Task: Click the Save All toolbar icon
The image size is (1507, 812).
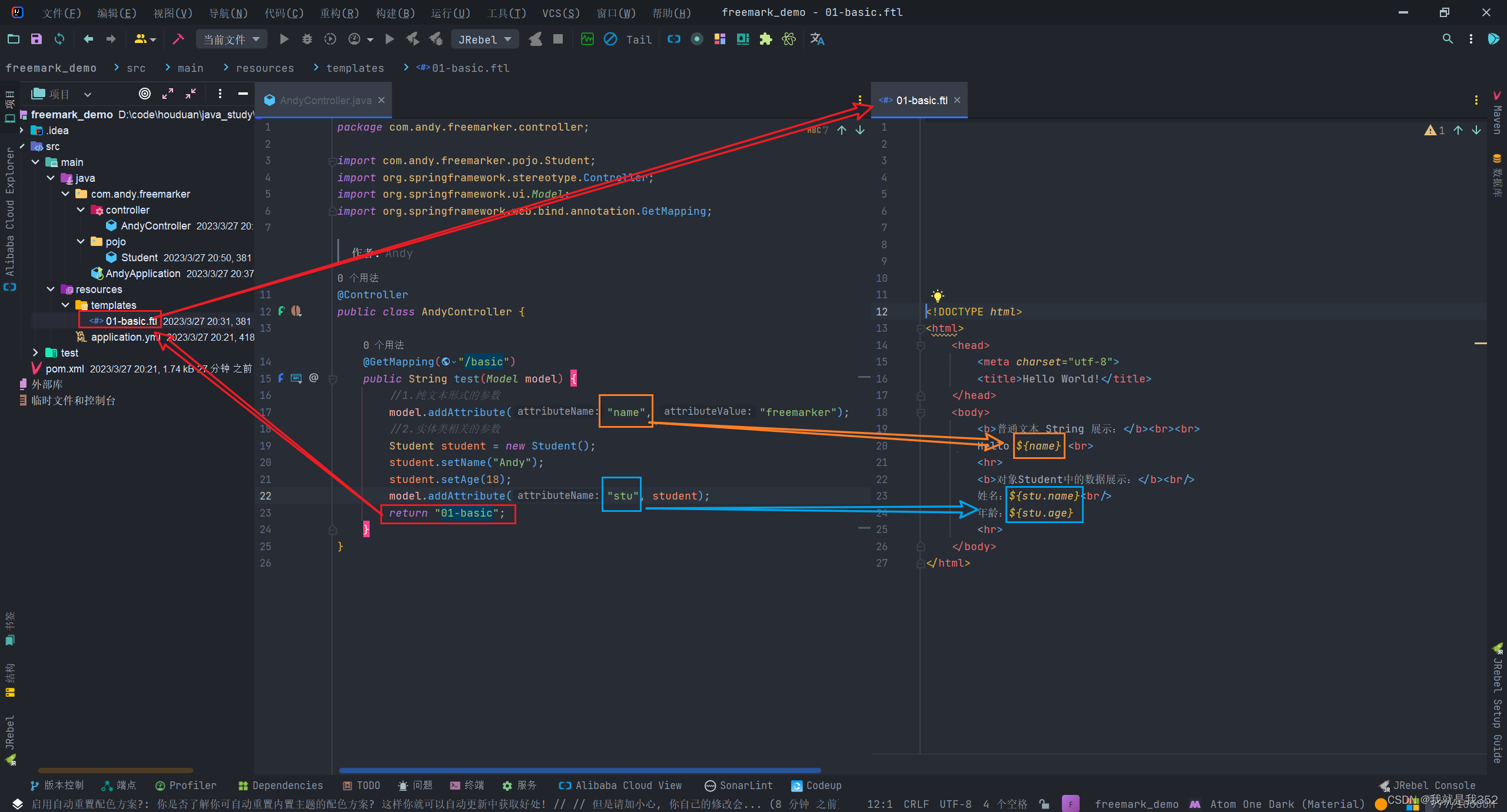Action: [x=36, y=39]
